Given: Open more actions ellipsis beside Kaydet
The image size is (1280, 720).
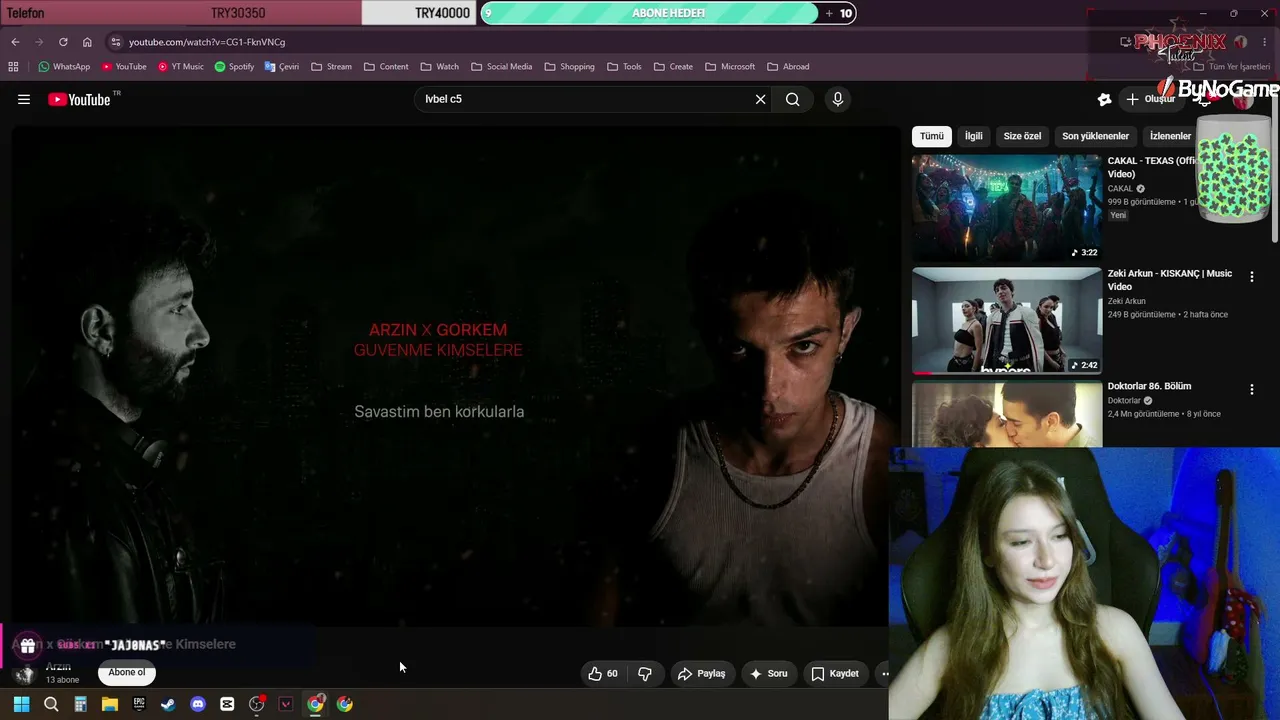Looking at the screenshot, I should coord(884,674).
